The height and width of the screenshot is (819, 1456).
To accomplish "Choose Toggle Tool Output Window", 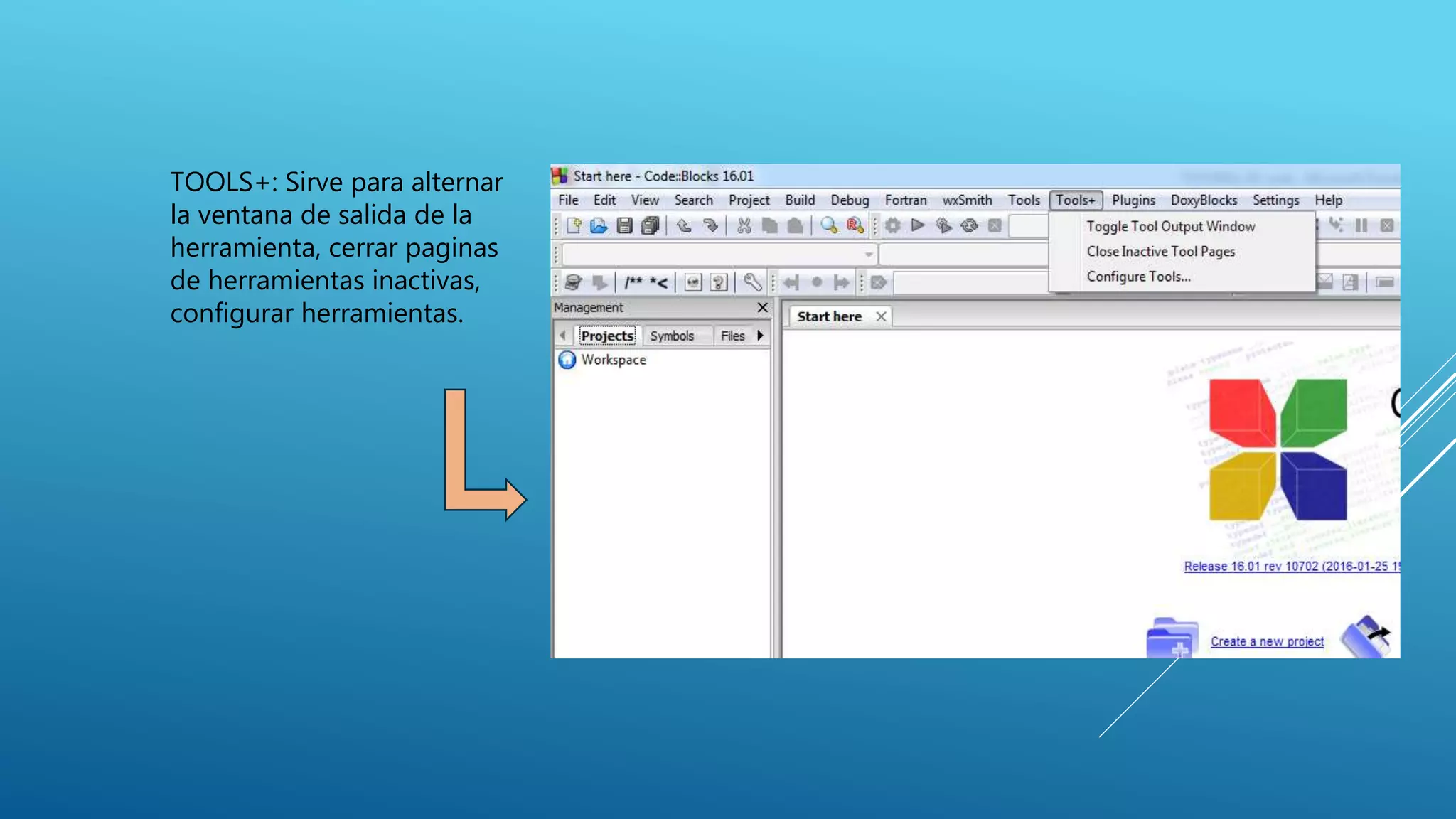I will 1182,227.
